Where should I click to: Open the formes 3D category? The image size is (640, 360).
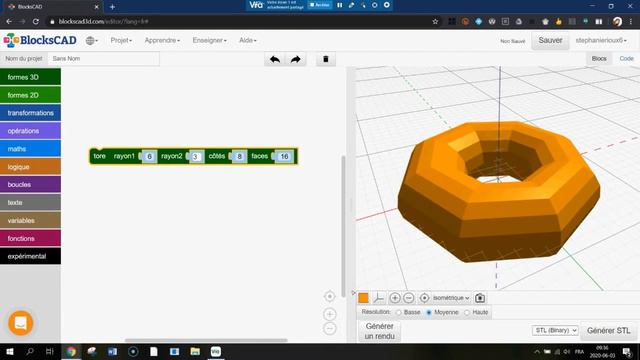31,77
